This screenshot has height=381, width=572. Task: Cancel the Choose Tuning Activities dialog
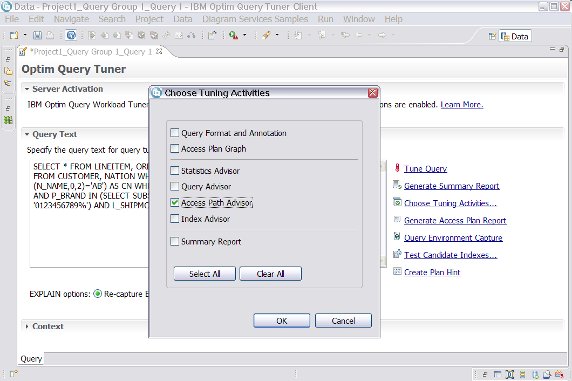coord(343,321)
